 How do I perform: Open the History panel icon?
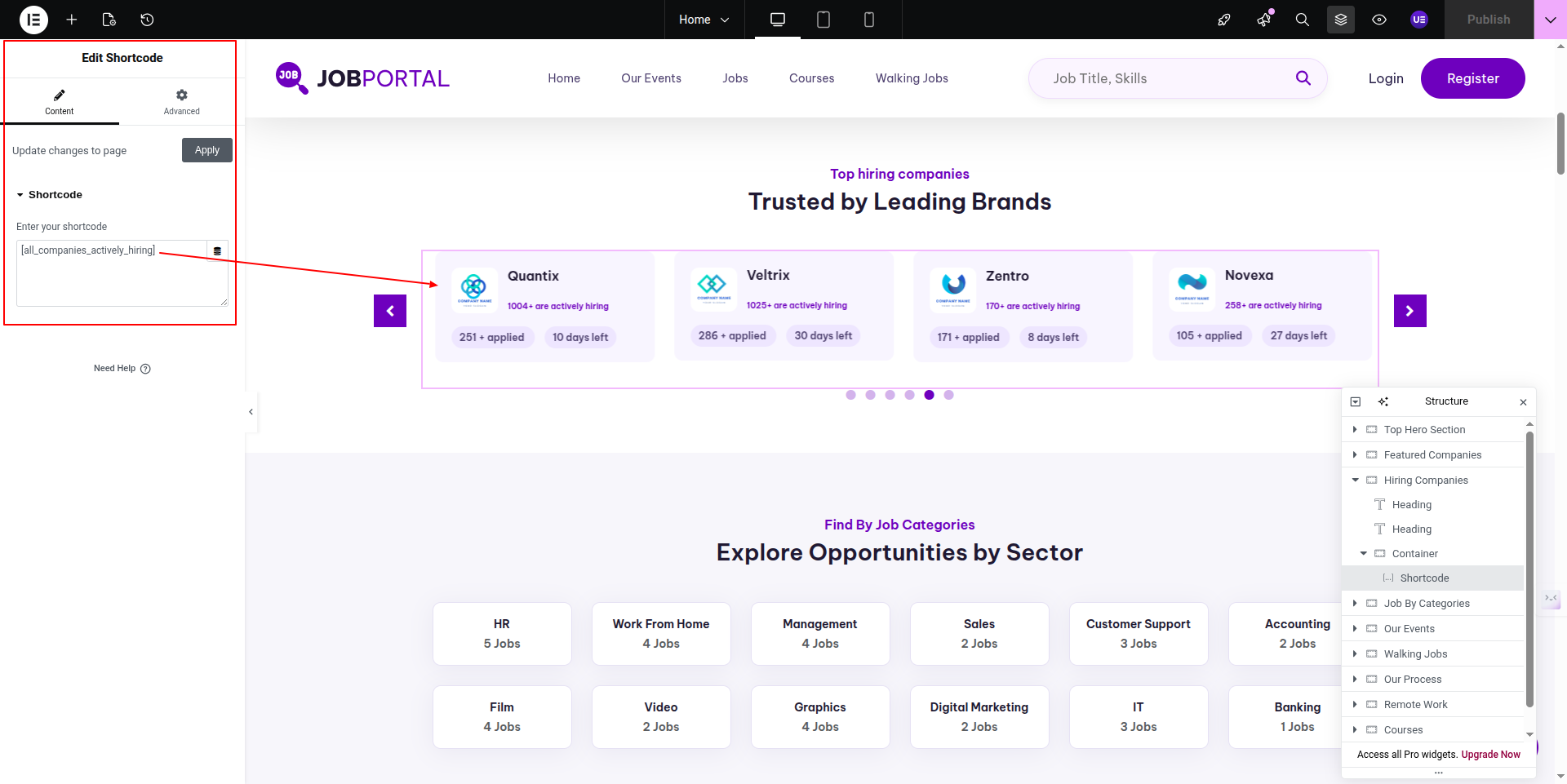pyautogui.click(x=147, y=20)
